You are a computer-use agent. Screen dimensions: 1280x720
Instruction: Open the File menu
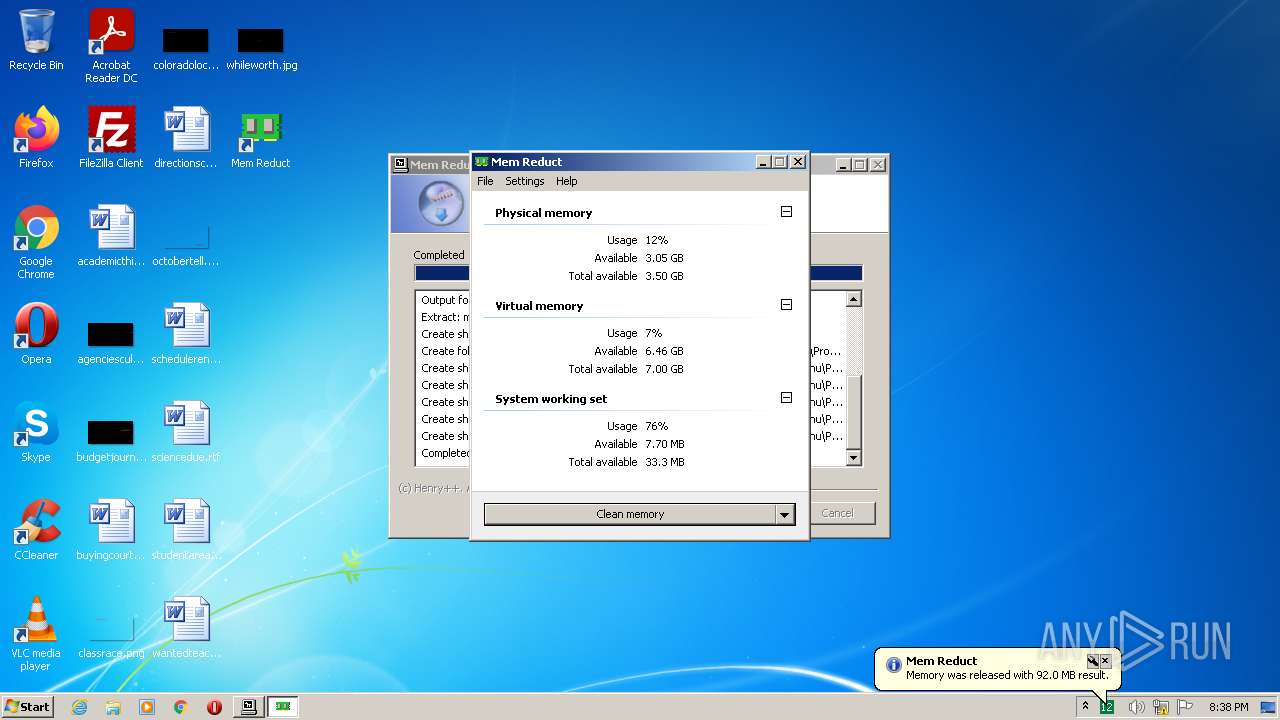coord(485,181)
